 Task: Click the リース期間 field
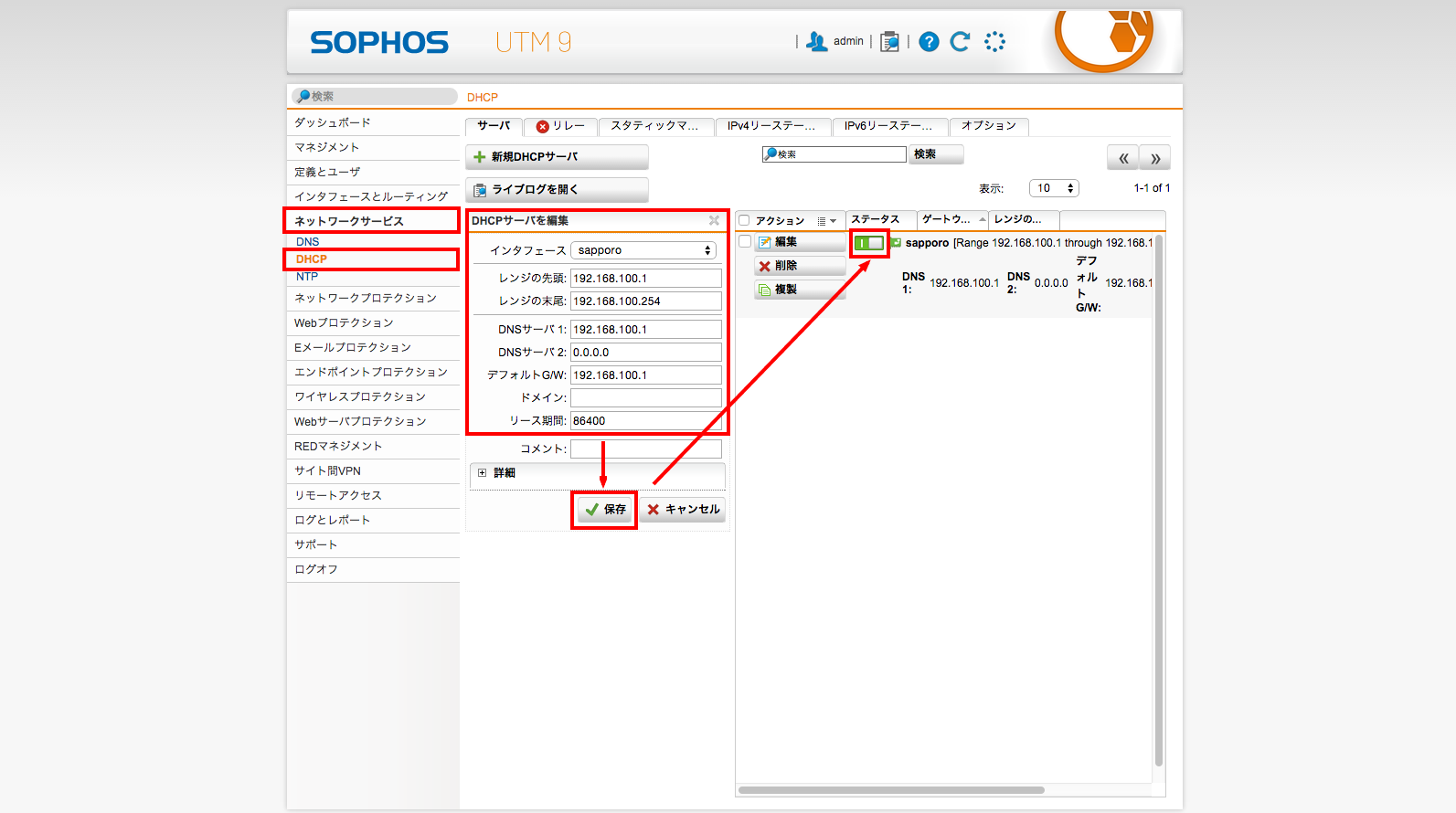(x=645, y=421)
